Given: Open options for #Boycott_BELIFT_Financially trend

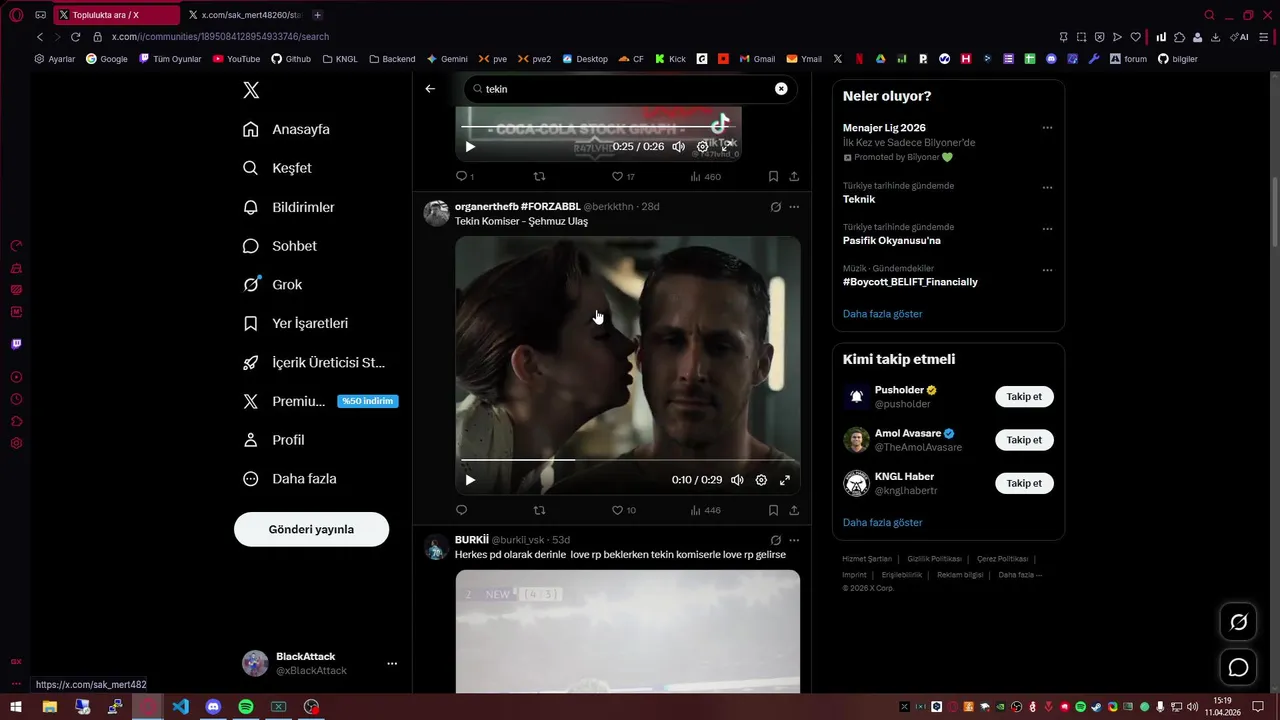Looking at the screenshot, I should [1047, 270].
